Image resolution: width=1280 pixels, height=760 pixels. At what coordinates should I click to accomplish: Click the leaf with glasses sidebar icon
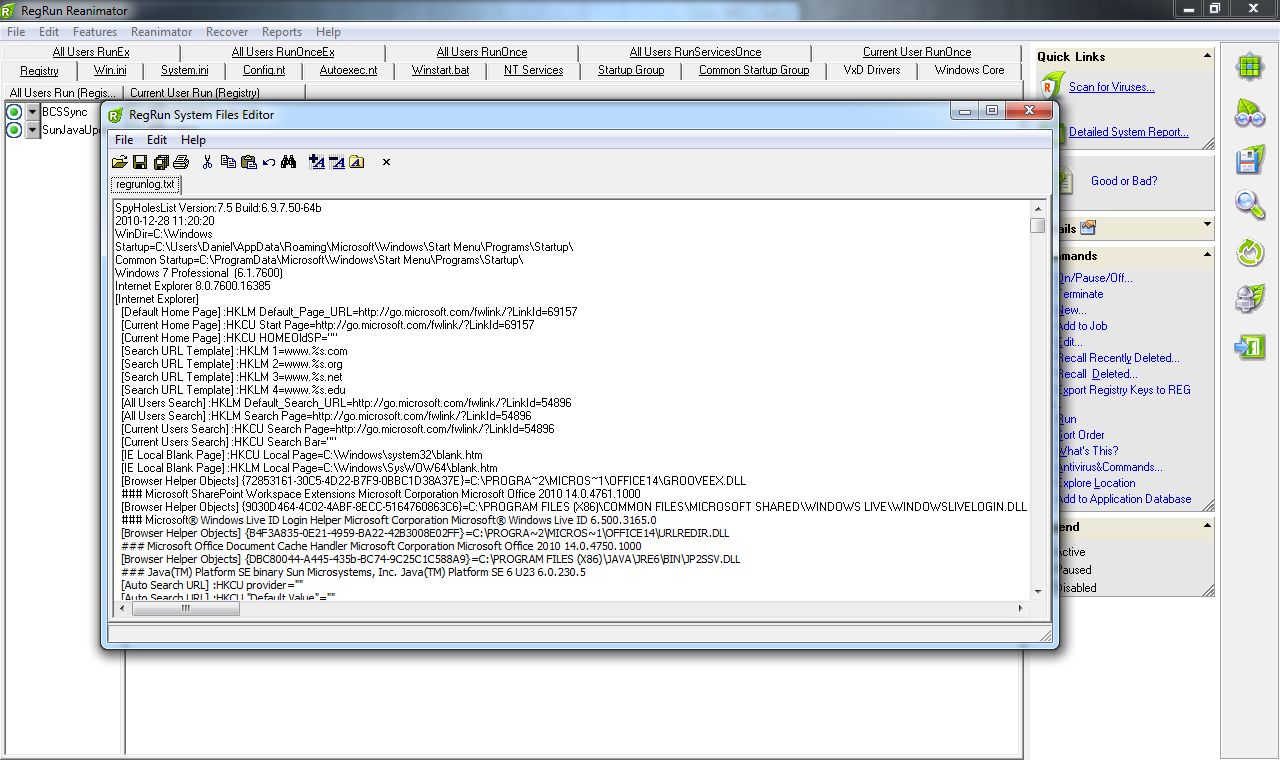click(x=1249, y=112)
